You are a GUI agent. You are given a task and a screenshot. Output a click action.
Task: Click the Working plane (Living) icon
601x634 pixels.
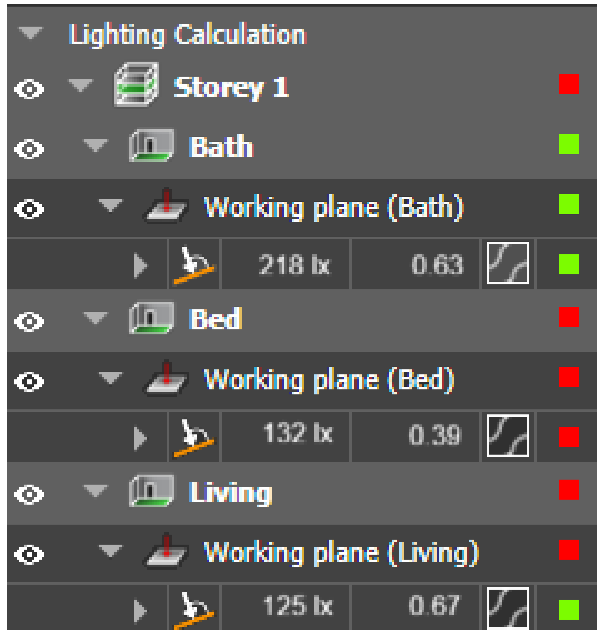[x=166, y=552]
